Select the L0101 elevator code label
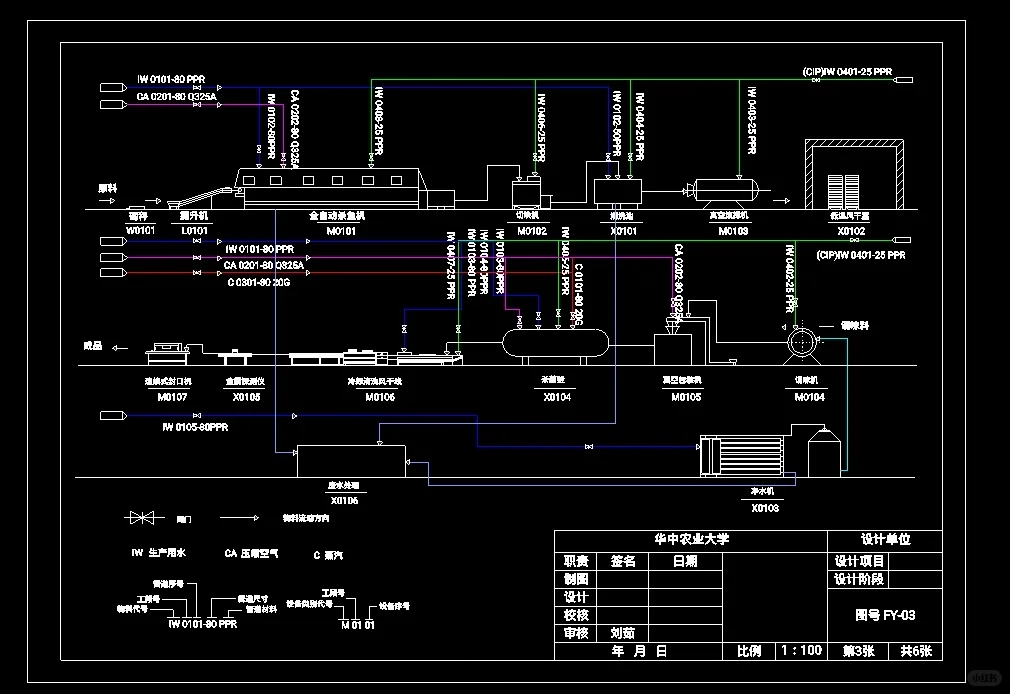This screenshot has width=1010, height=694. (194, 230)
